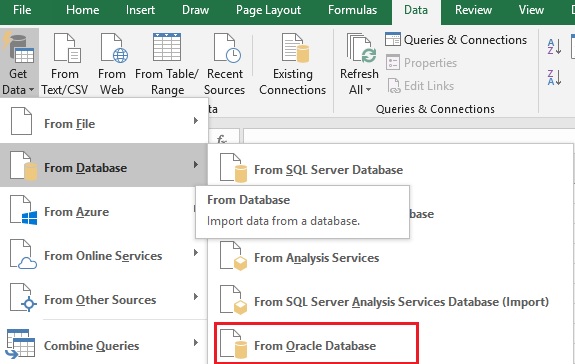575x364 pixels.
Task: Open the From Other Sources submenu
Action: (x=104, y=299)
